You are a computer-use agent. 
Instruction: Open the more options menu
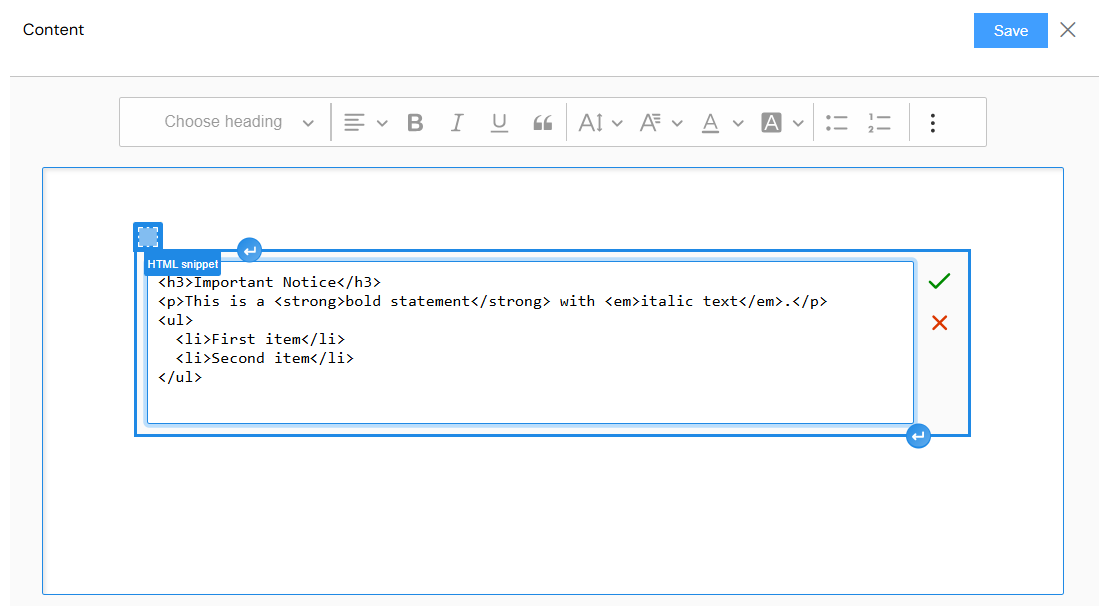pos(932,122)
